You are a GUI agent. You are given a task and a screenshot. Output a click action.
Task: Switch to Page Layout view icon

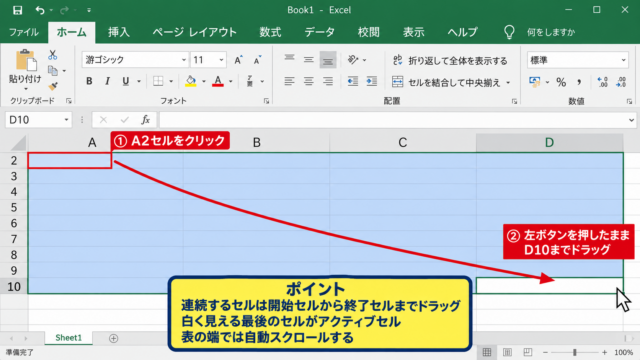(507, 352)
